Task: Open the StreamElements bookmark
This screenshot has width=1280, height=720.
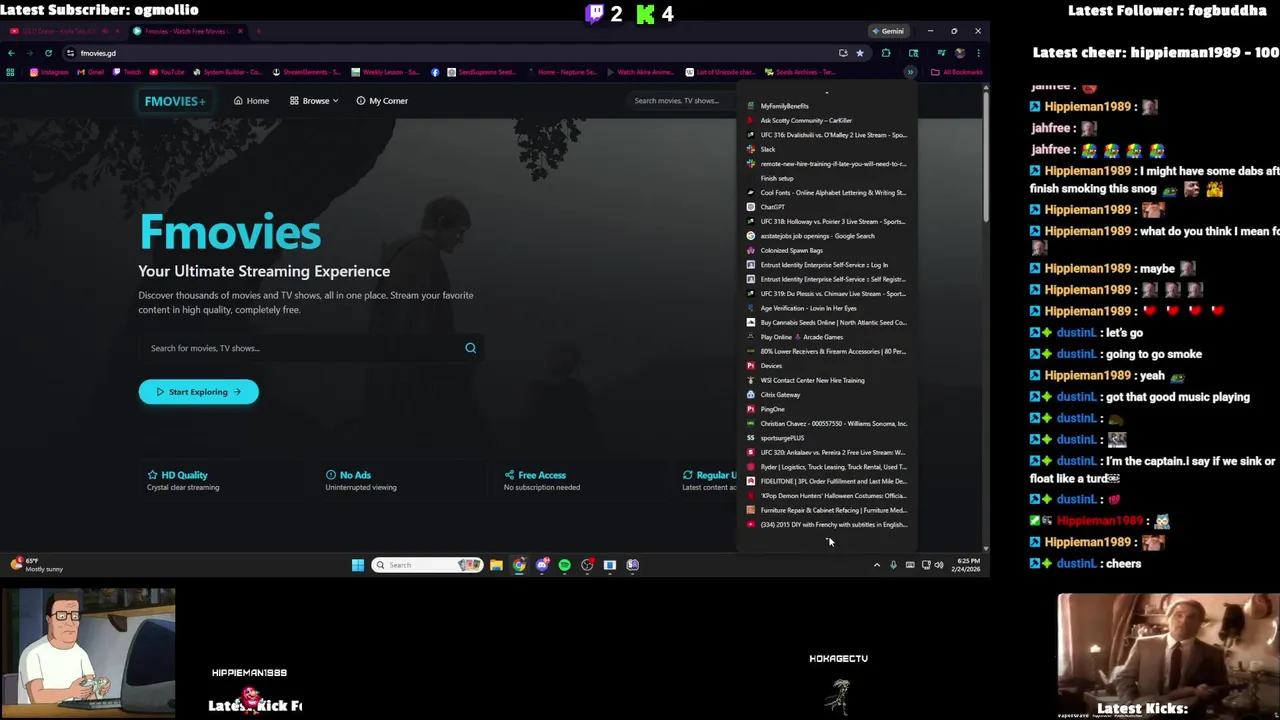Action: 306,72
